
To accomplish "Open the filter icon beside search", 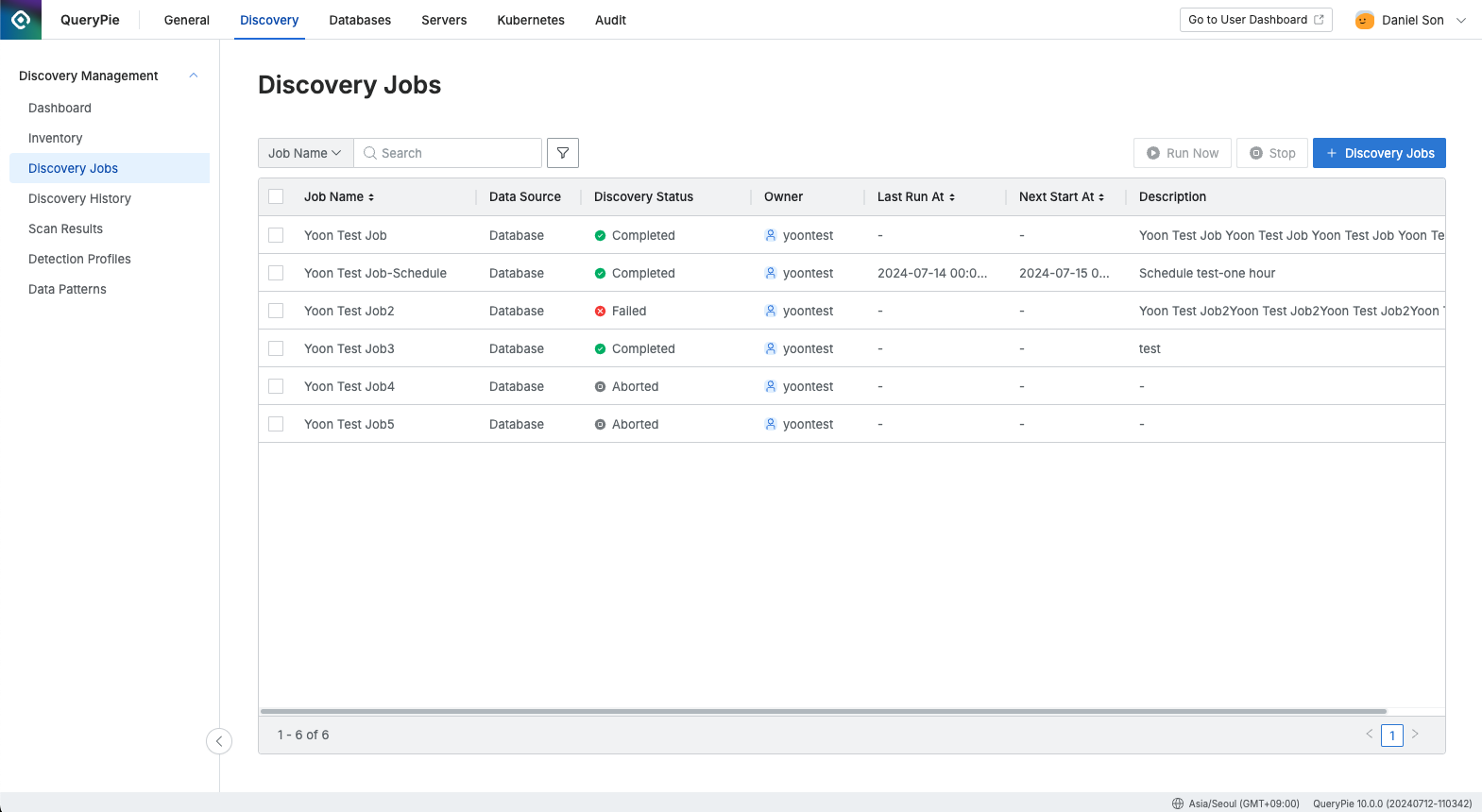I will pos(563,153).
